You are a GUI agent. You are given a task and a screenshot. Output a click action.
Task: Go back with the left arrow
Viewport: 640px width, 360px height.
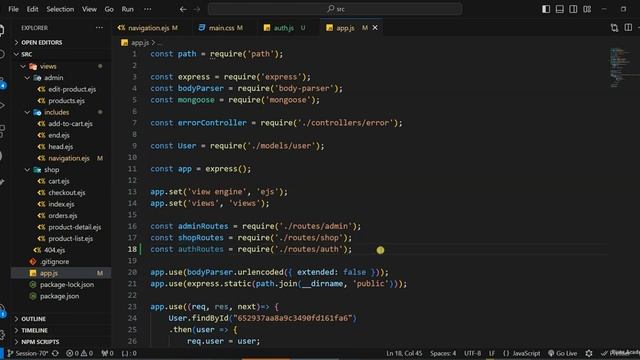click(183, 9)
